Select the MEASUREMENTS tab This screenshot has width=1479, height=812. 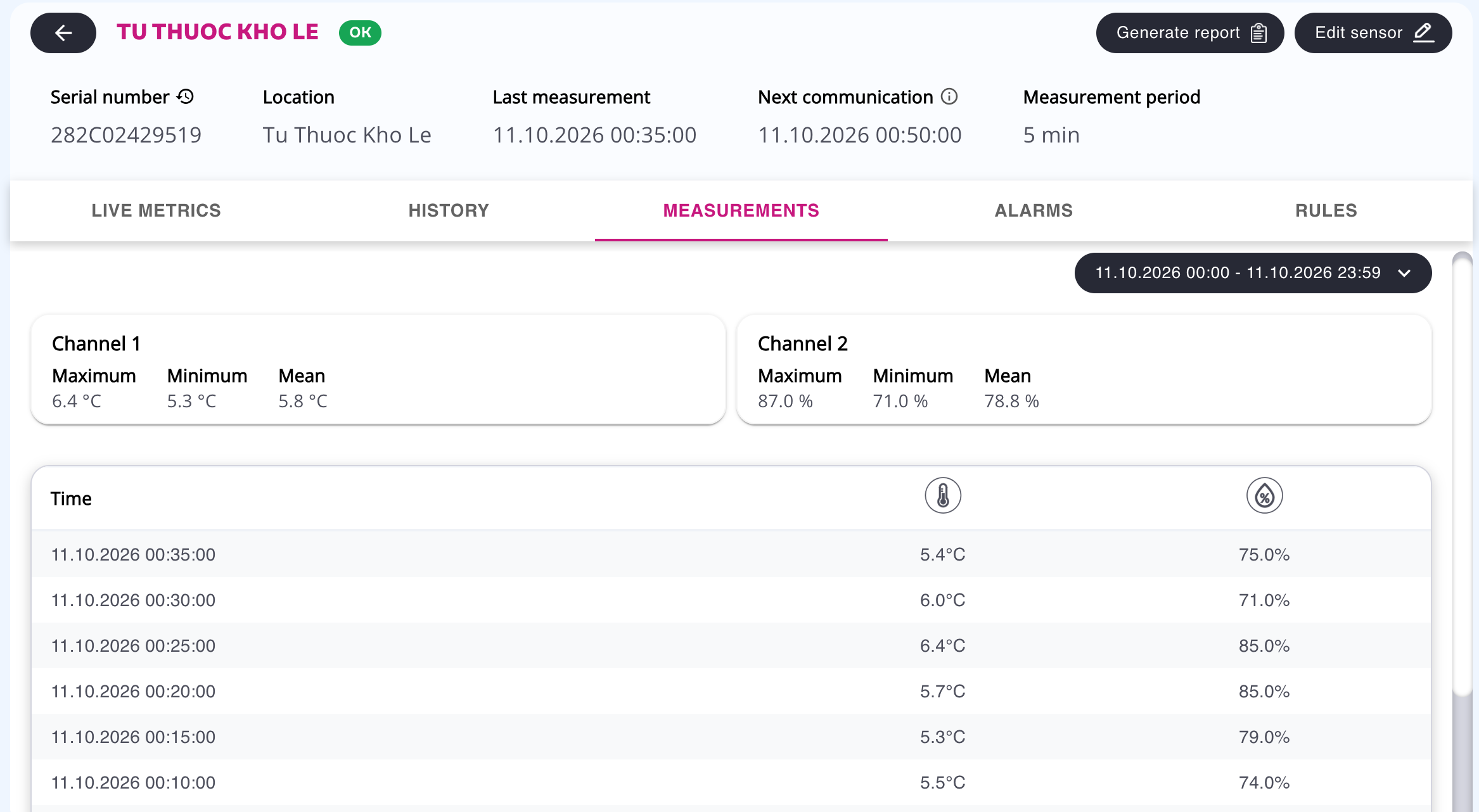(x=741, y=210)
